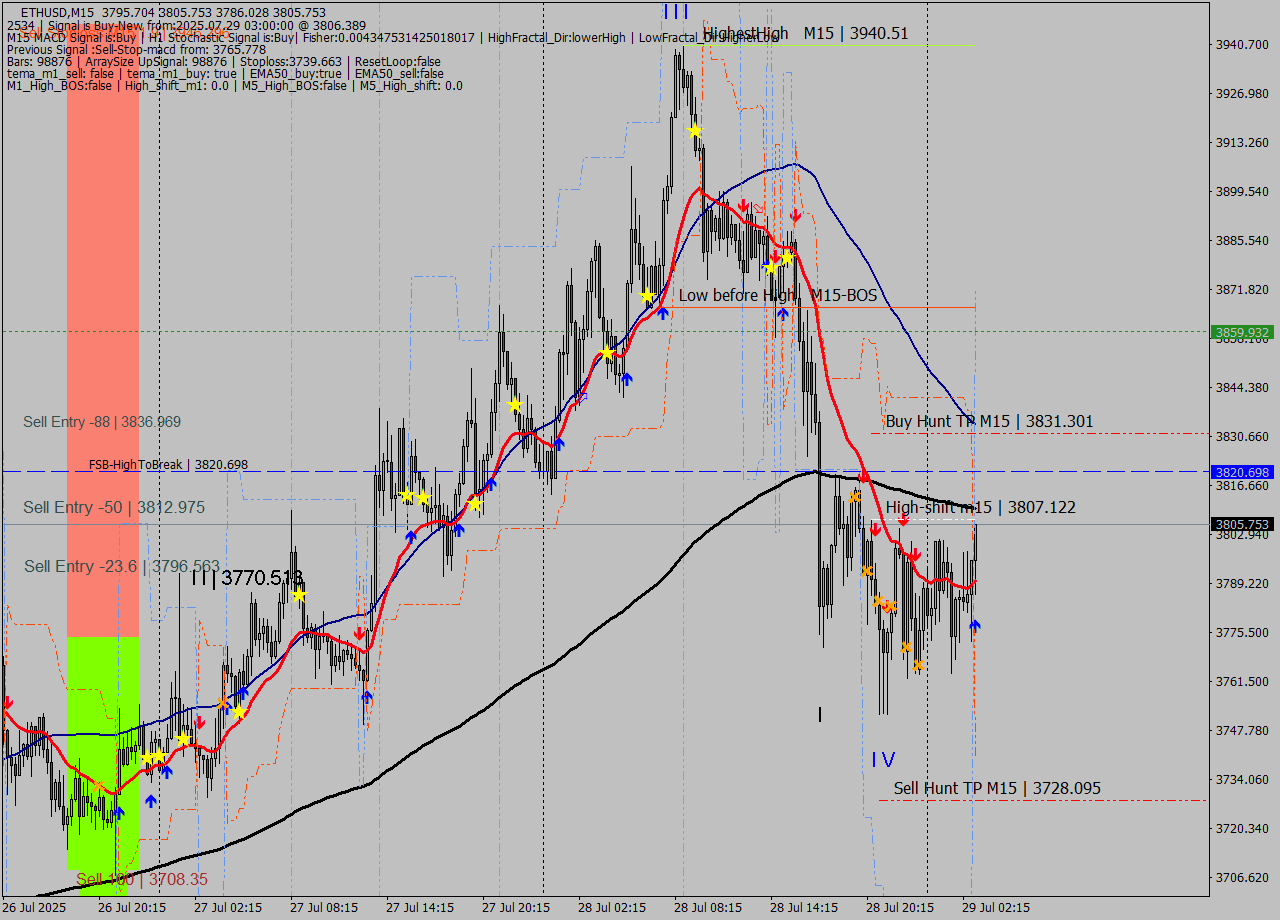Click the Low before High M15-BOS label
Image resolution: width=1280 pixels, height=920 pixels.
[777, 295]
